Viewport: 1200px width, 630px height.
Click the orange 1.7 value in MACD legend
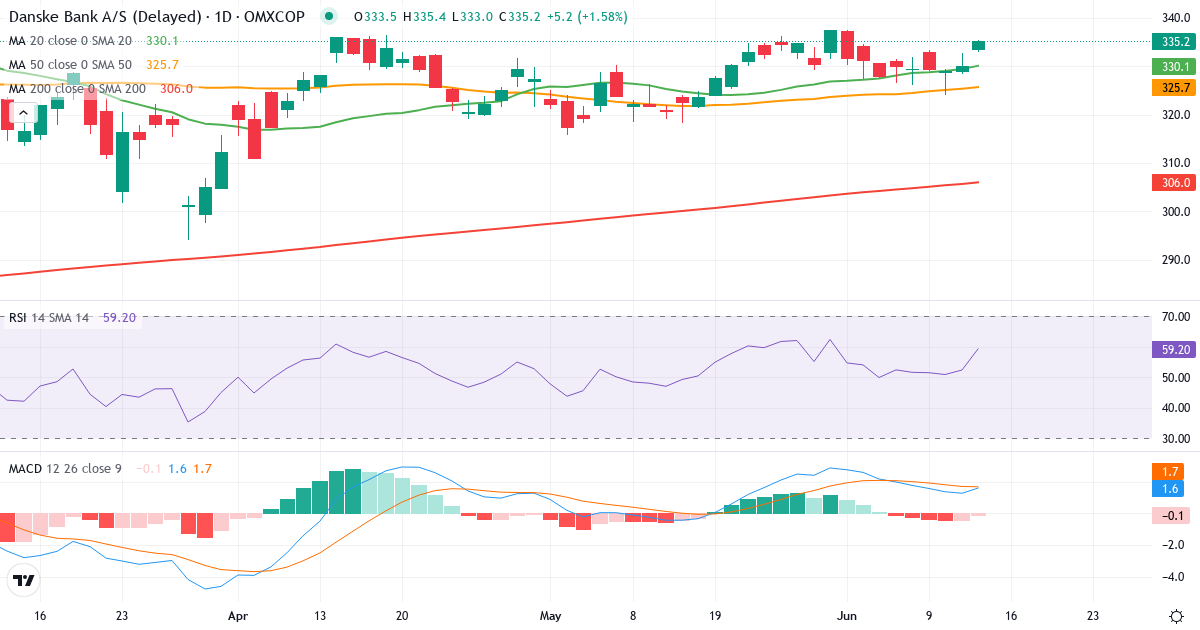202,468
